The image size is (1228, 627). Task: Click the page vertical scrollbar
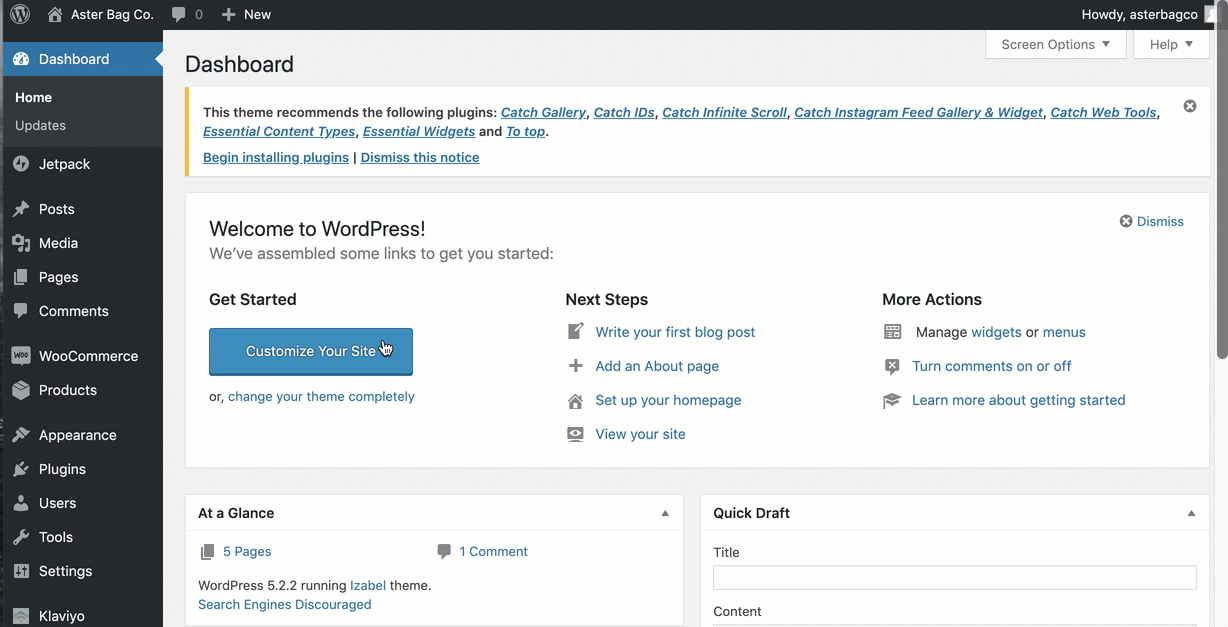click(x=1221, y=200)
